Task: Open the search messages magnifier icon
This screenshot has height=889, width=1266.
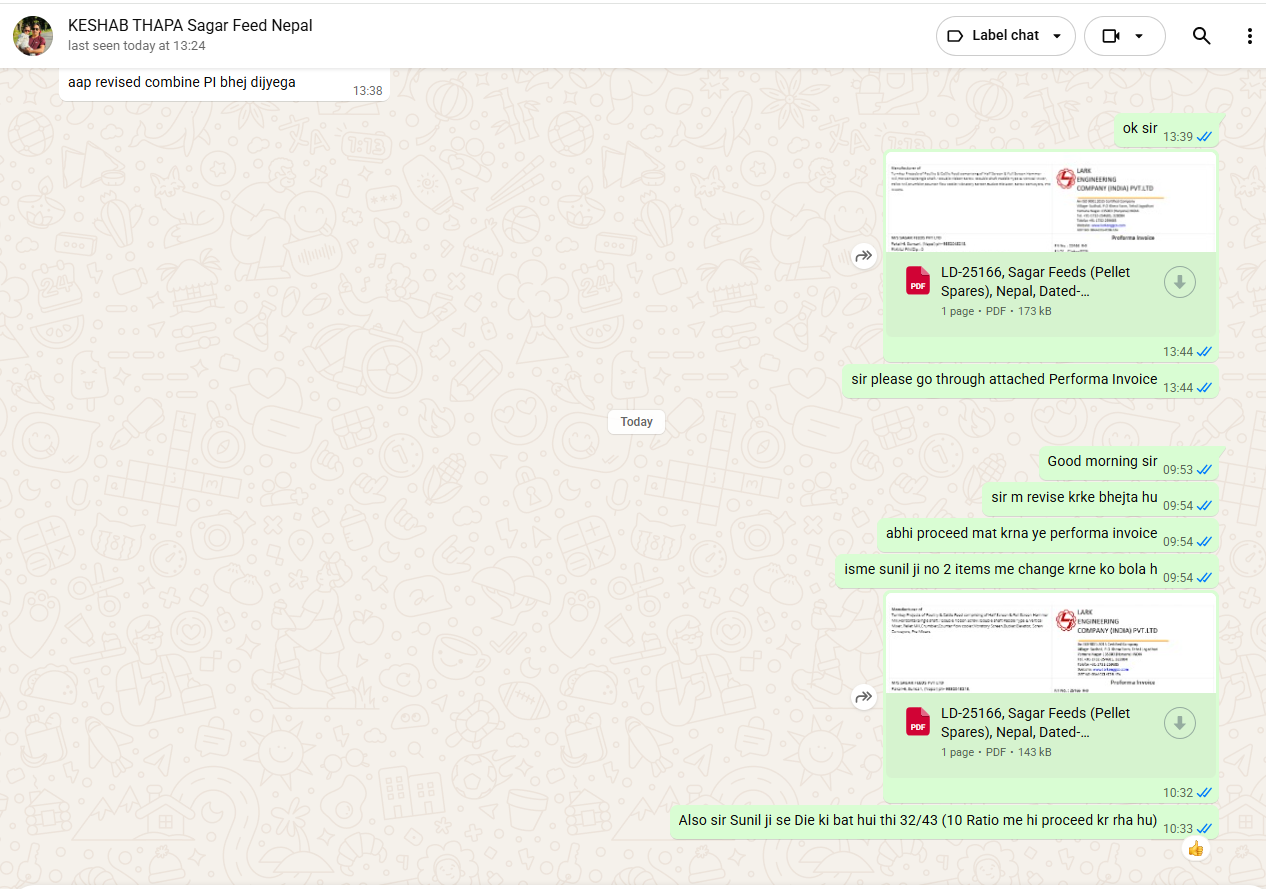Action: click(1201, 36)
